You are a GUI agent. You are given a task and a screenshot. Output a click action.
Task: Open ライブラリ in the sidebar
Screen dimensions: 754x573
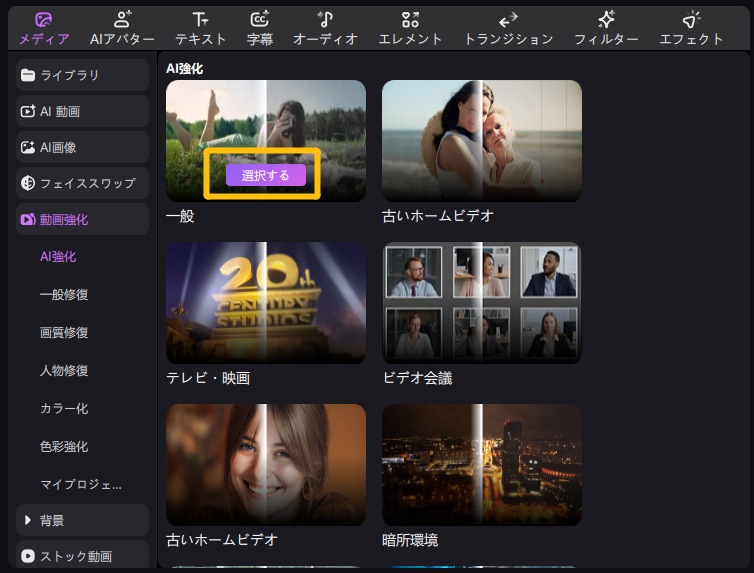pos(82,75)
